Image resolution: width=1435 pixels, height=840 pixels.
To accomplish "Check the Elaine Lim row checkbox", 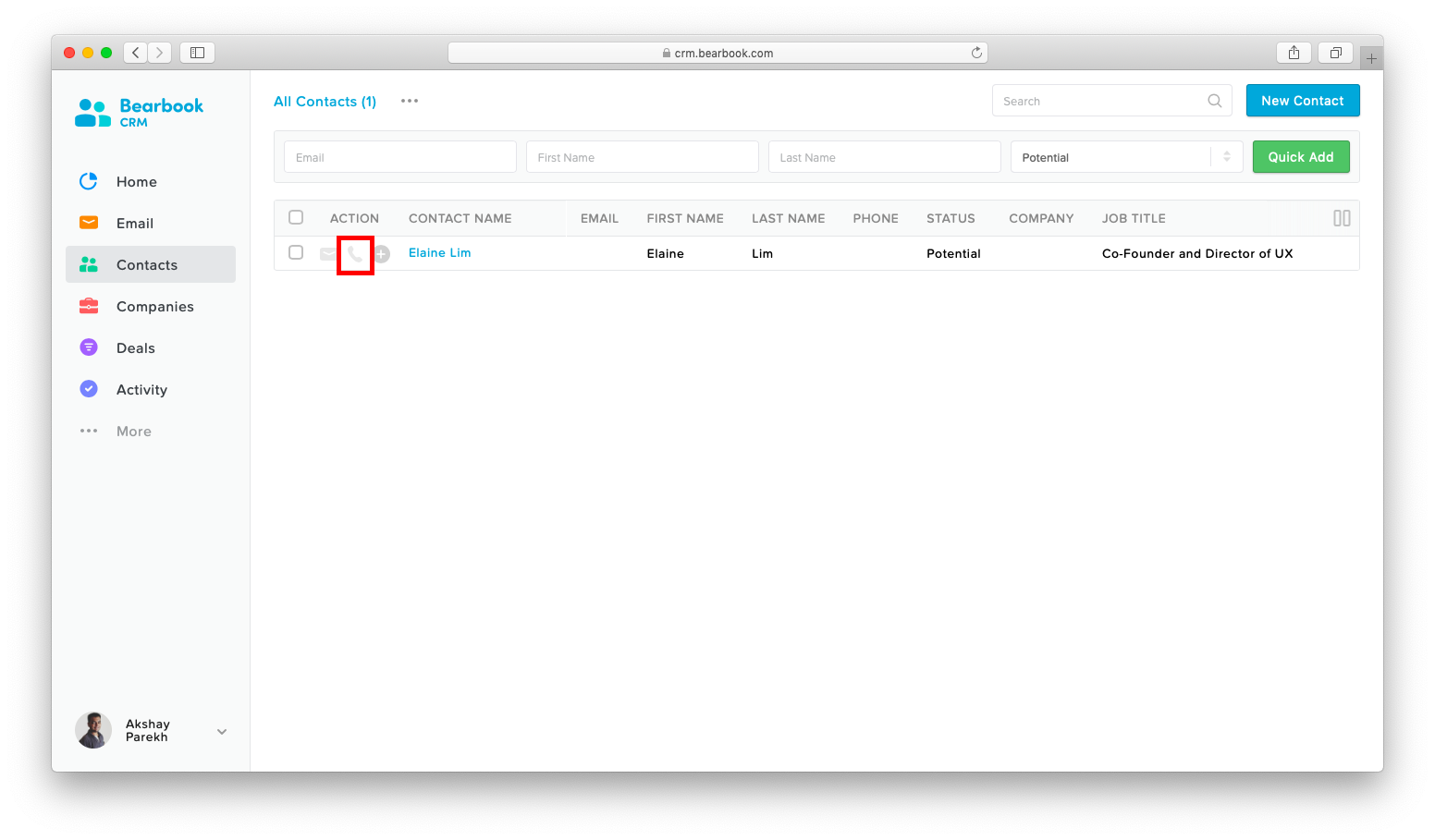I will pos(296,252).
